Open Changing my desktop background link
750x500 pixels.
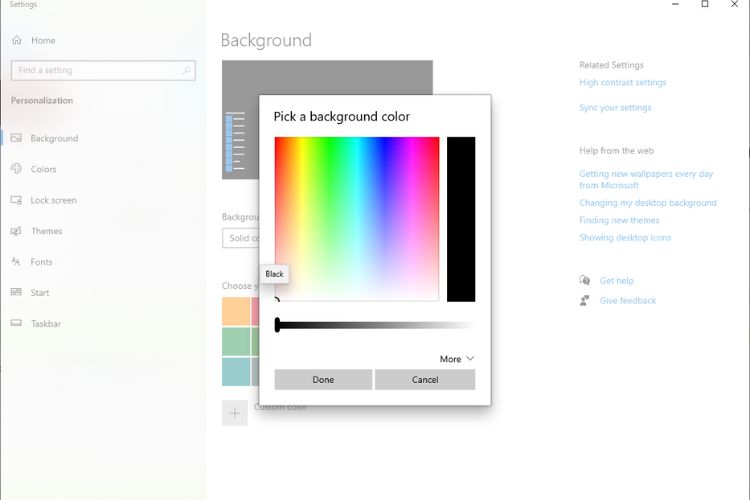(x=648, y=203)
